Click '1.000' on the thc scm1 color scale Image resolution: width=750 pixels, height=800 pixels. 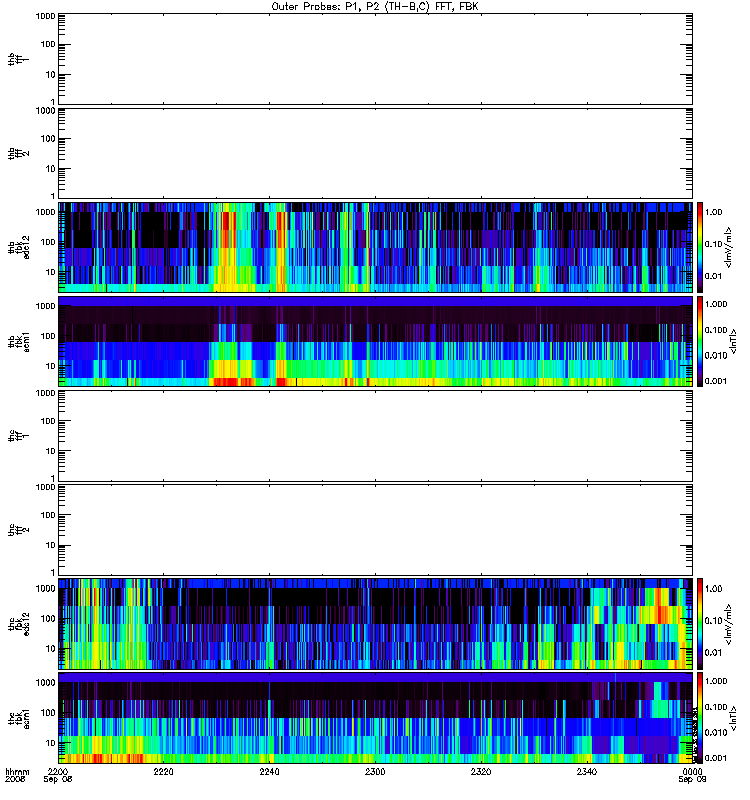[716, 681]
